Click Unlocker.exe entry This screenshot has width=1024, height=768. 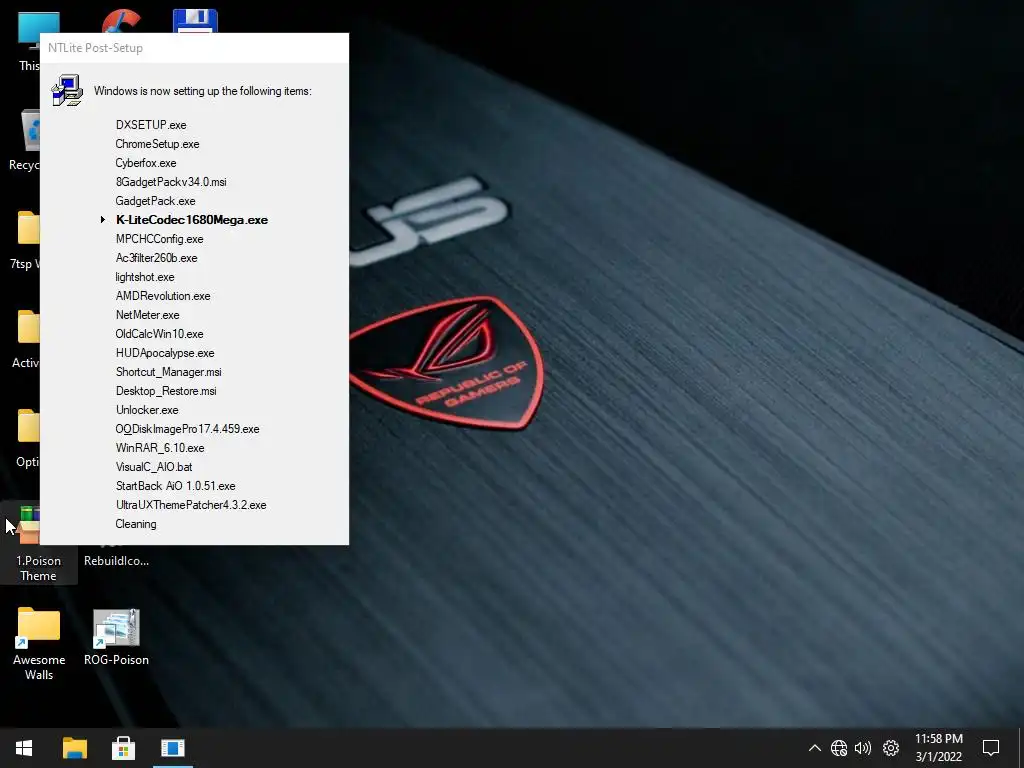click(x=147, y=409)
